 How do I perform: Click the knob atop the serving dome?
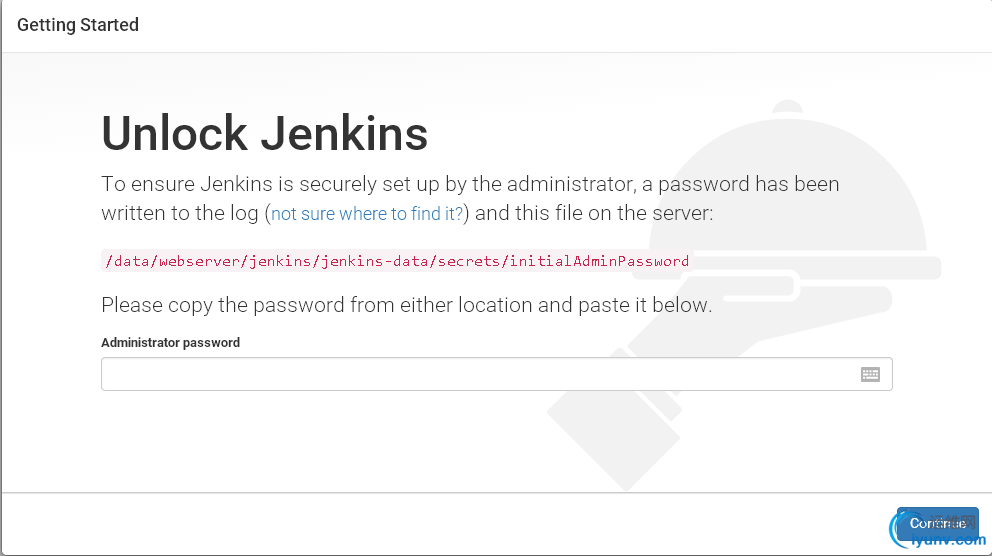point(788,106)
